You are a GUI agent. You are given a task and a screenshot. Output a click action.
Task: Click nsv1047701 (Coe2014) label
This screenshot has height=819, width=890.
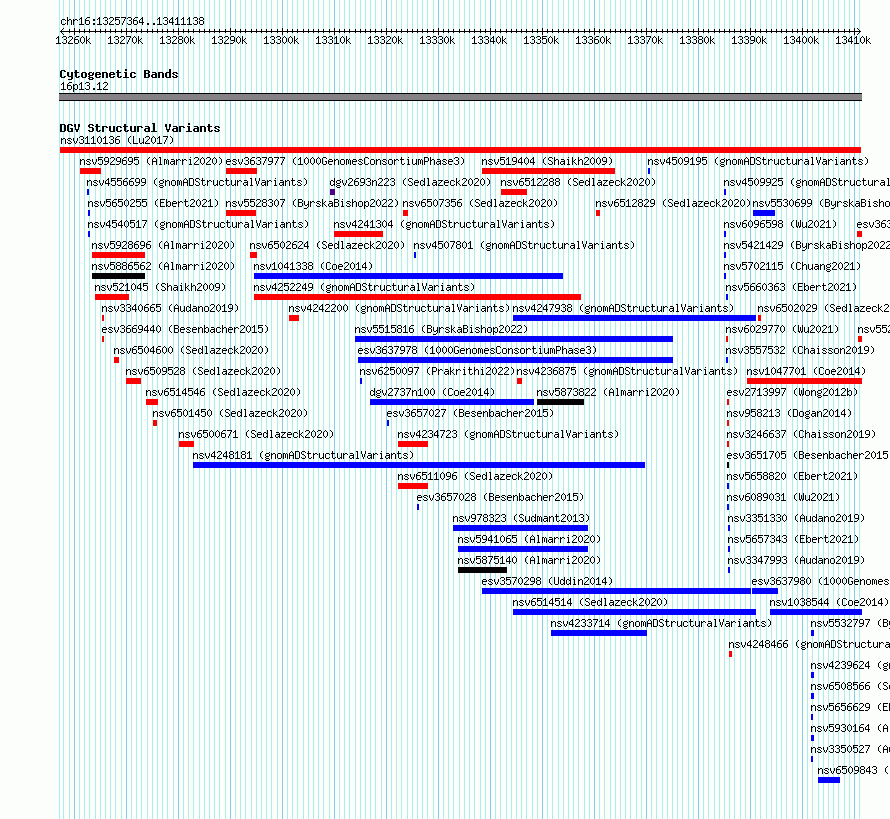click(806, 371)
